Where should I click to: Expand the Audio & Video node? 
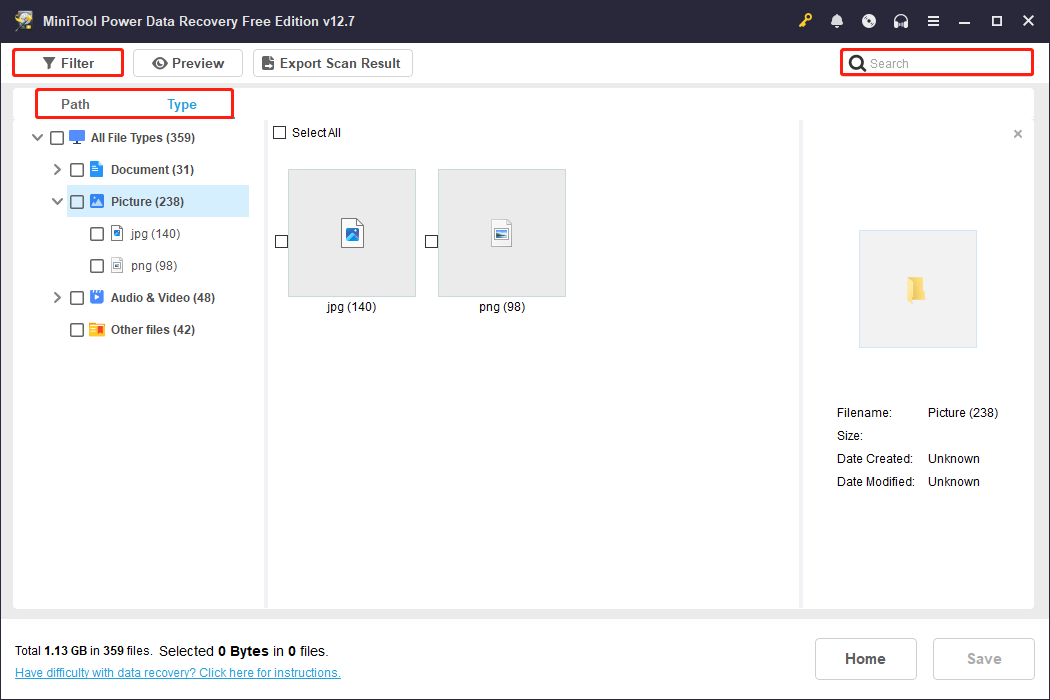[57, 297]
